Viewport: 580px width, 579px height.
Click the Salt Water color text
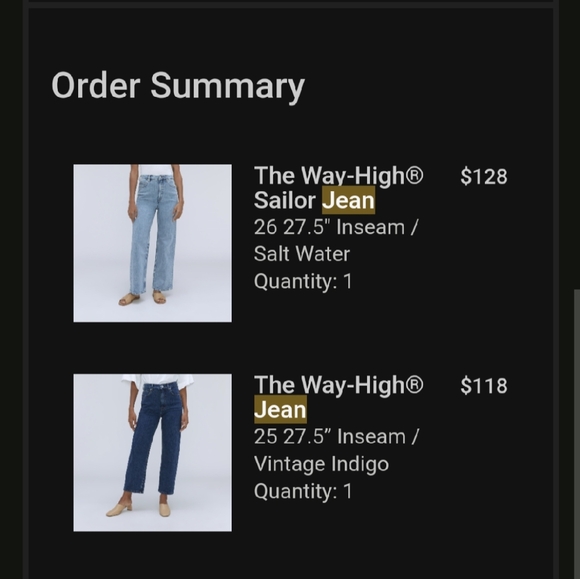[302, 254]
